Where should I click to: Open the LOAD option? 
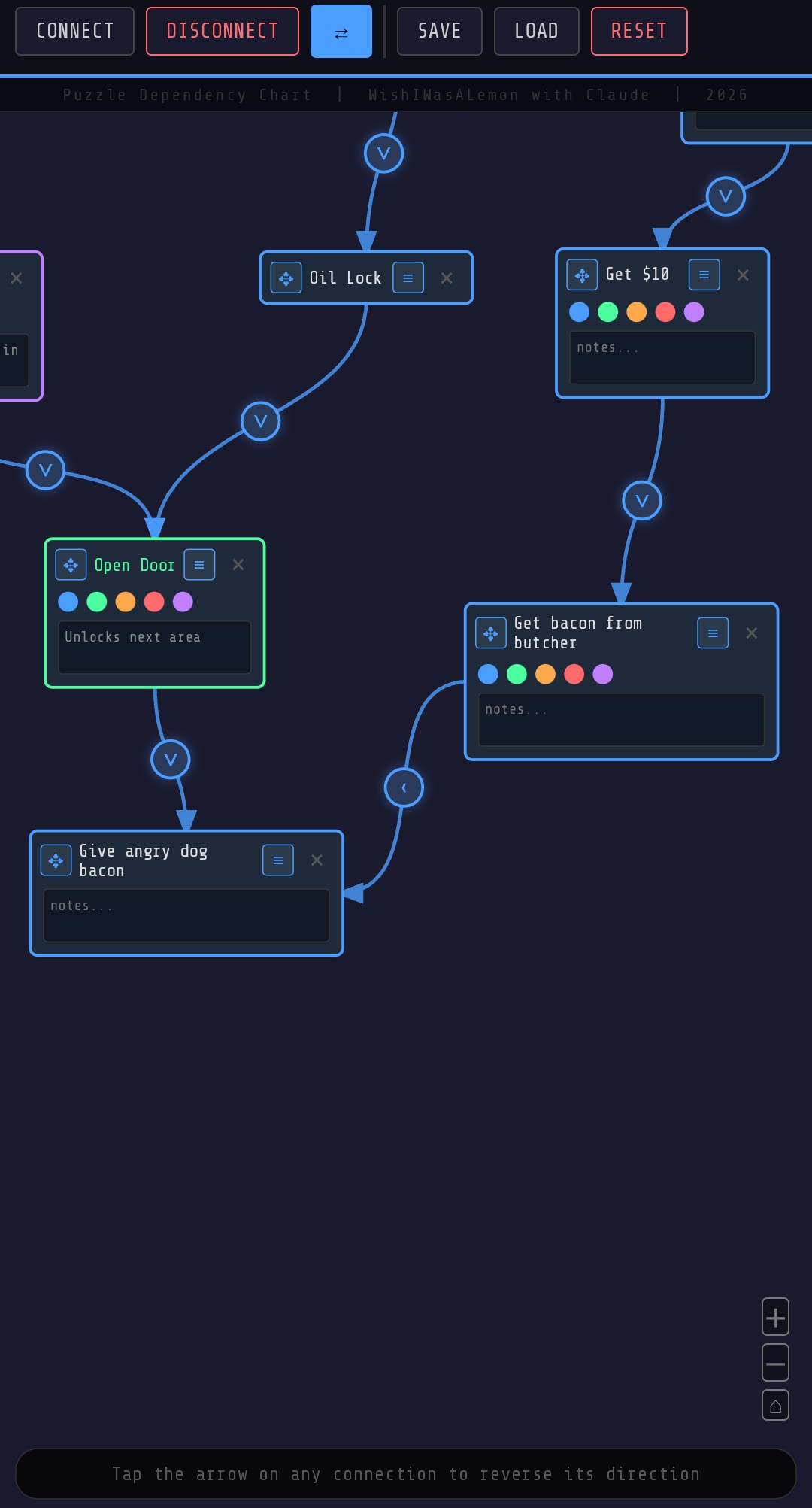click(537, 31)
